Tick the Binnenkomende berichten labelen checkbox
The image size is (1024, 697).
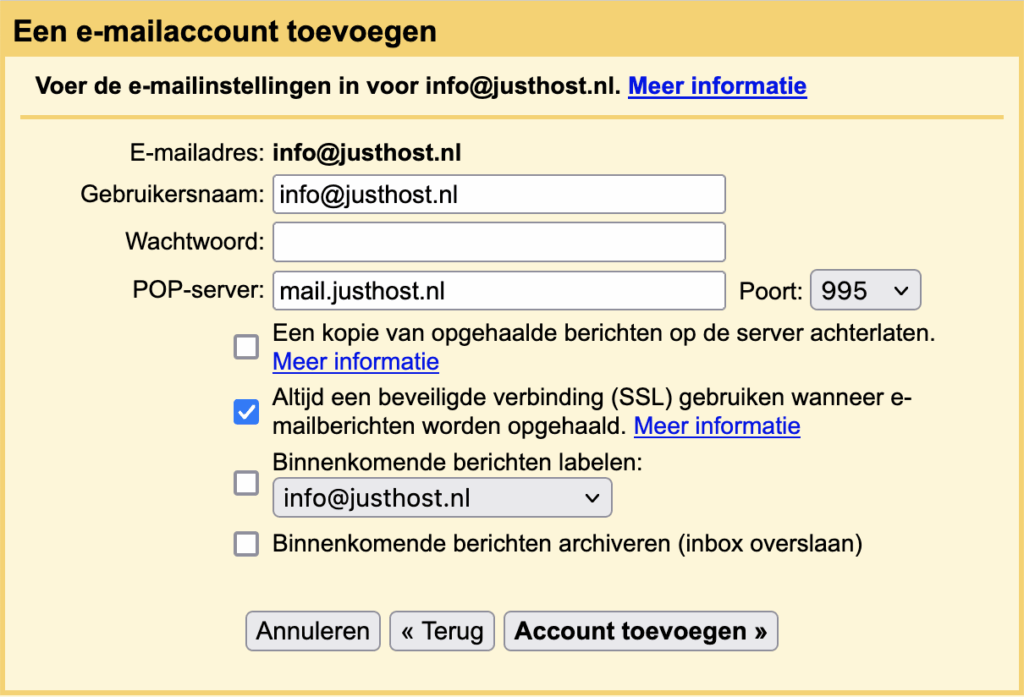pyautogui.click(x=246, y=483)
